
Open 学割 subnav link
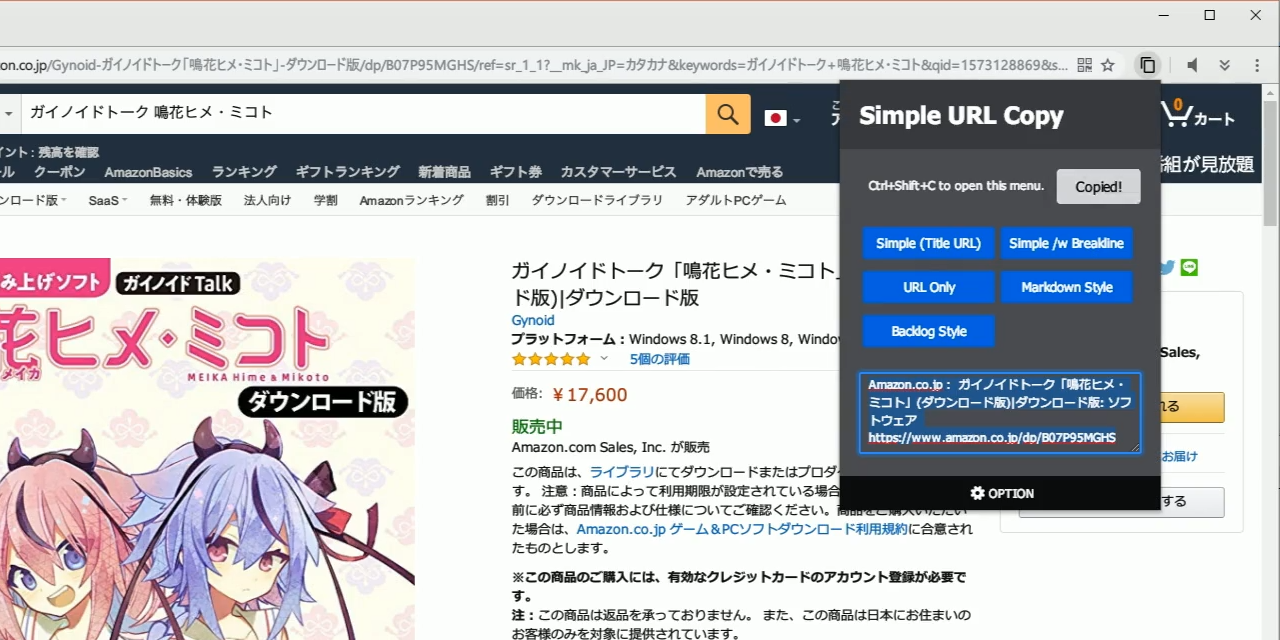click(326, 200)
